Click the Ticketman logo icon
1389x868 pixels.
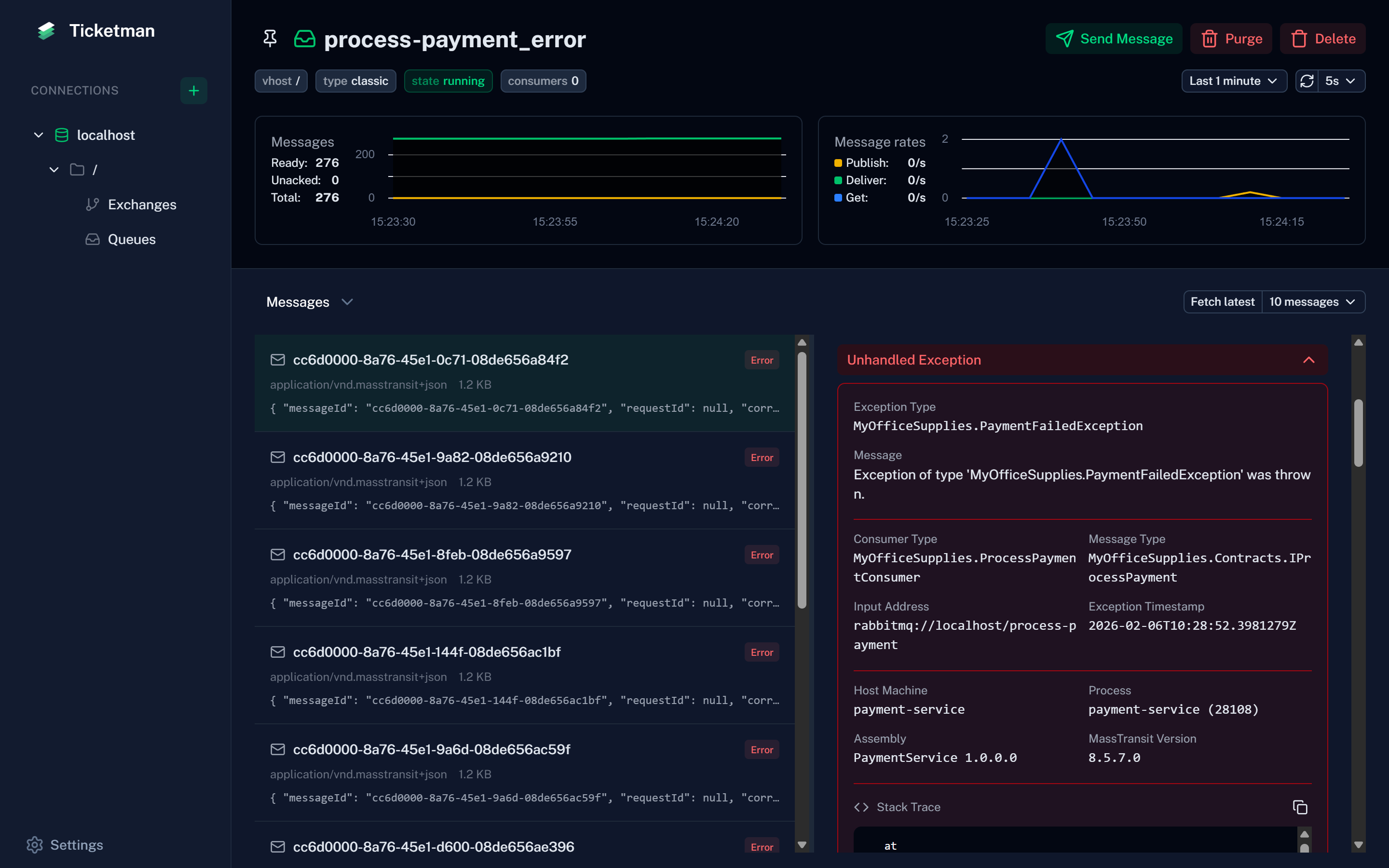(x=46, y=31)
